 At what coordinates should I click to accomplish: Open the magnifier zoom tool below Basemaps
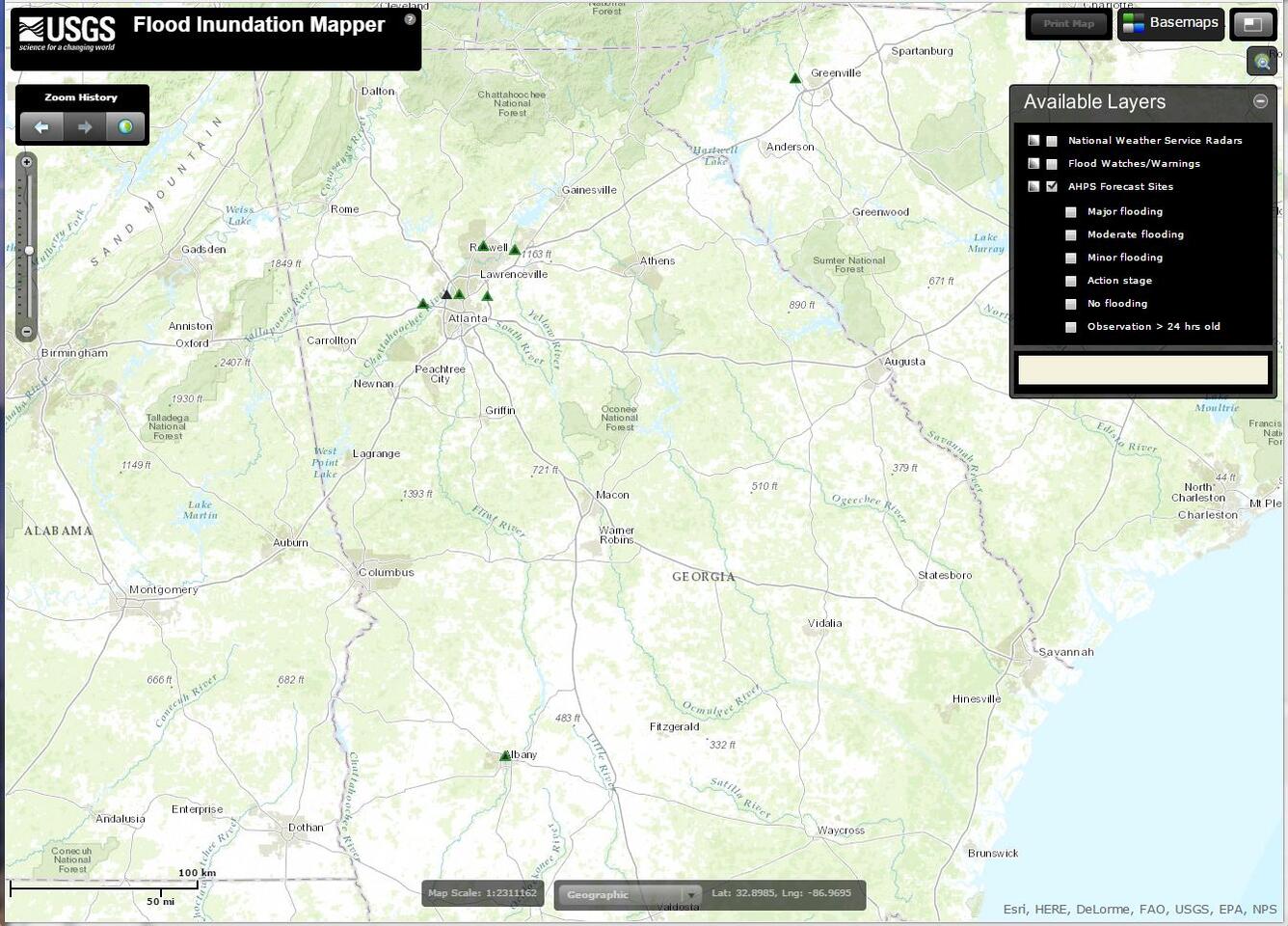click(x=1261, y=61)
